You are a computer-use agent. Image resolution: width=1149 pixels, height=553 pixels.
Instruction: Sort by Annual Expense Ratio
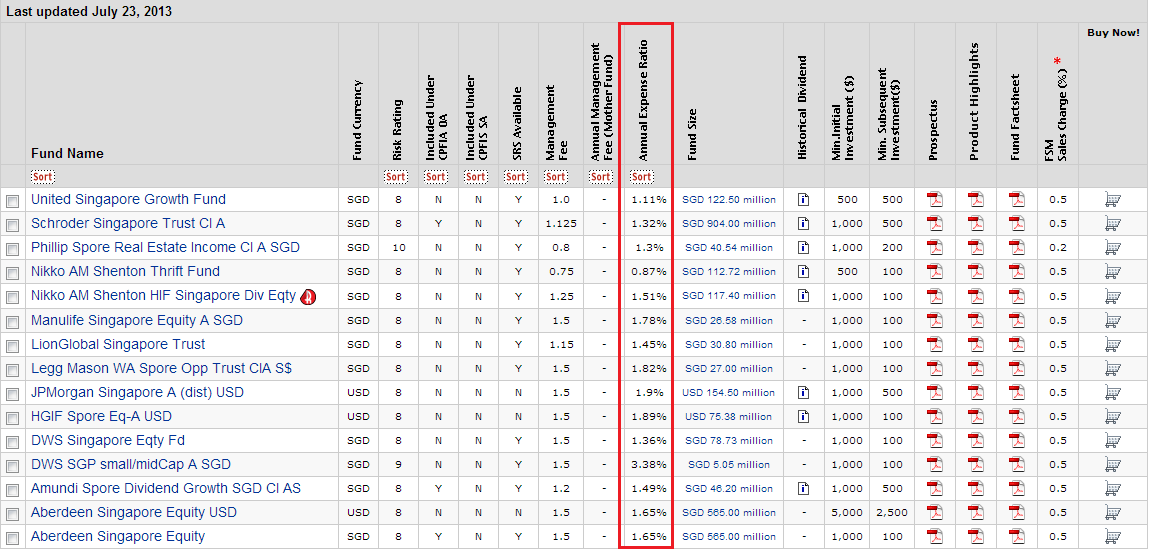click(642, 177)
